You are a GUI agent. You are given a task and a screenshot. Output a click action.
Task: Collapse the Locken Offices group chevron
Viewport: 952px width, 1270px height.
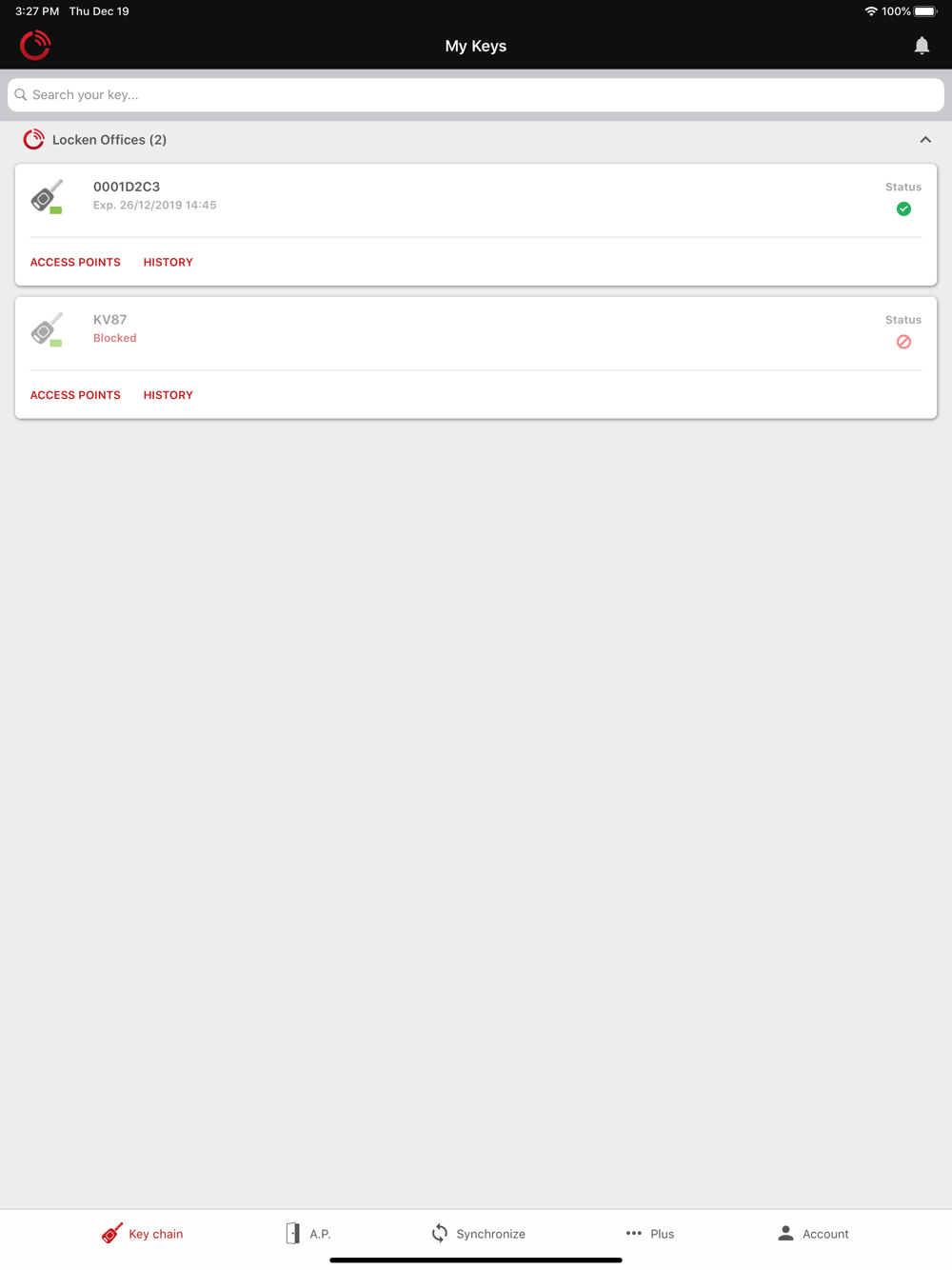(x=925, y=140)
